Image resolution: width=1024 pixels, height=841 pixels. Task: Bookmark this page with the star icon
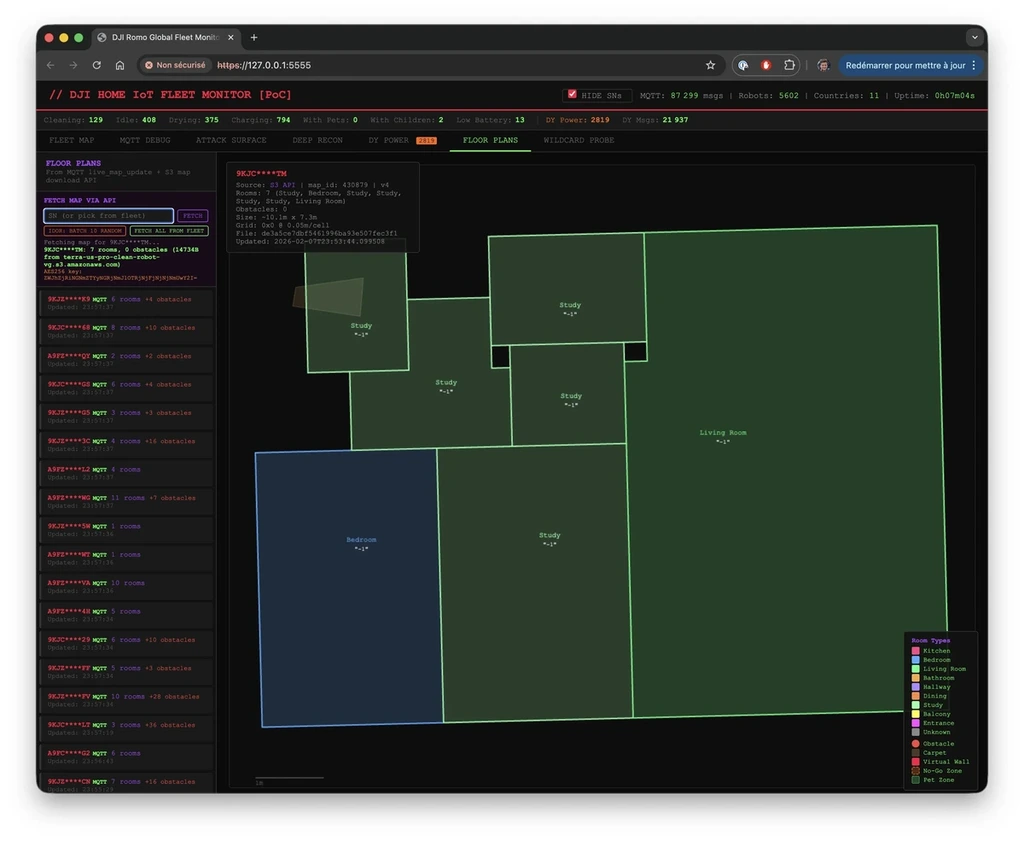tap(710, 65)
